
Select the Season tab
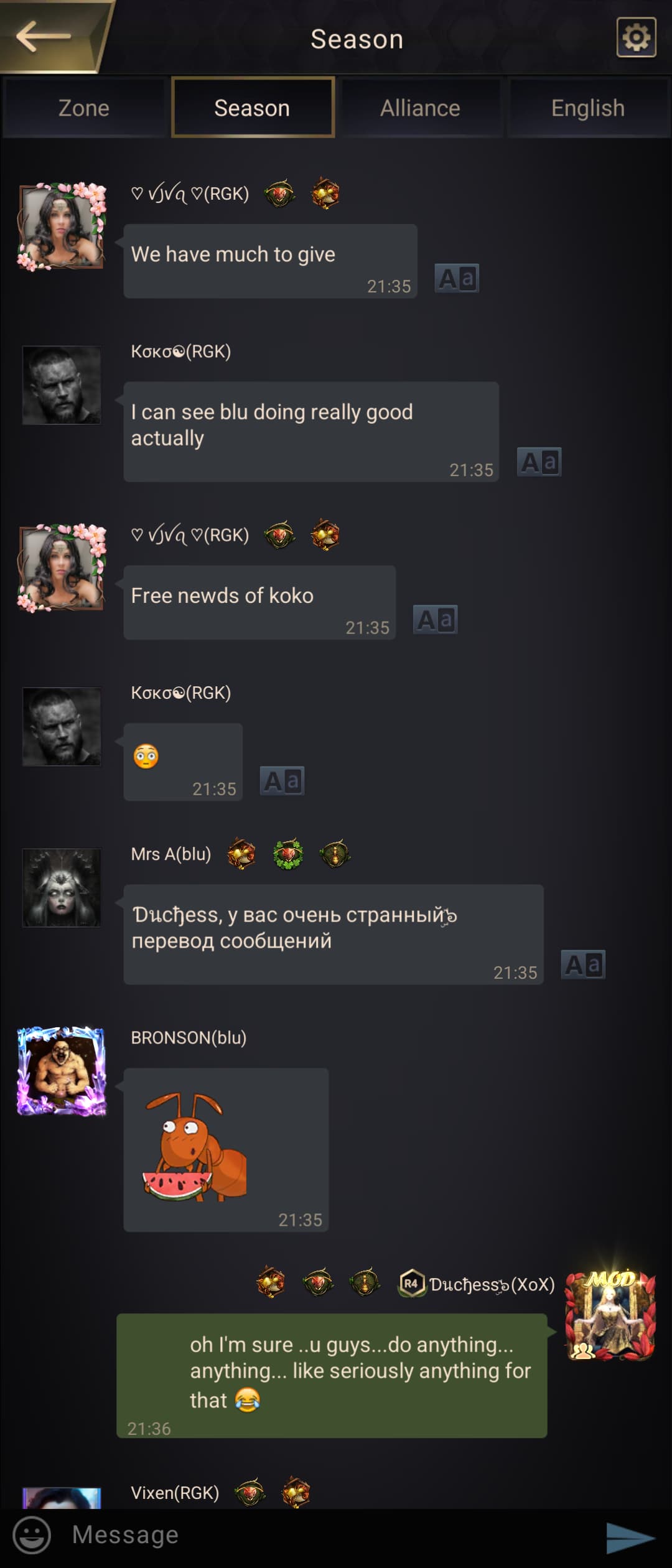[252, 108]
